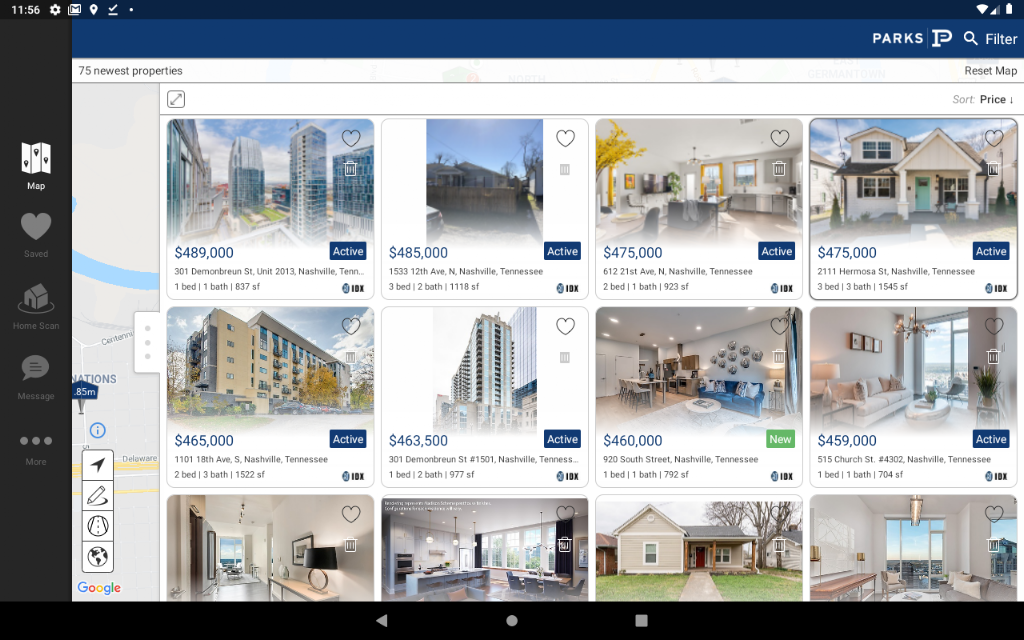Trash the 612 21st Ave listing

click(779, 168)
